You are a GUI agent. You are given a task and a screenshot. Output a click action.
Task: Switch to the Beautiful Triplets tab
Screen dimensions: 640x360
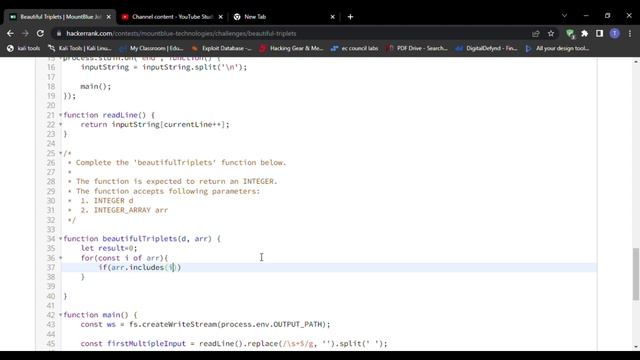coord(60,17)
